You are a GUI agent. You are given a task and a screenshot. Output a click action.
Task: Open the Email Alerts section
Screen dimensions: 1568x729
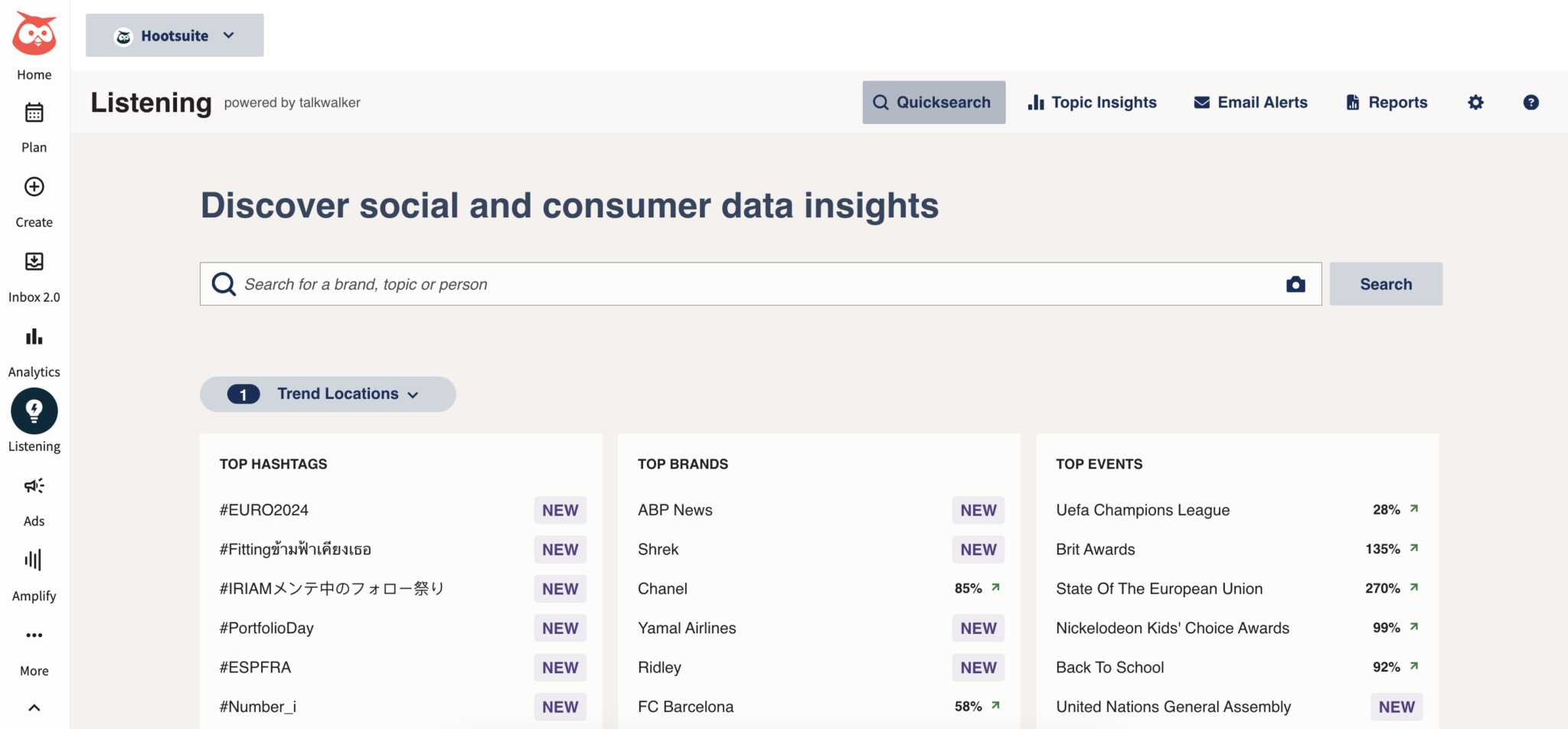(1250, 102)
